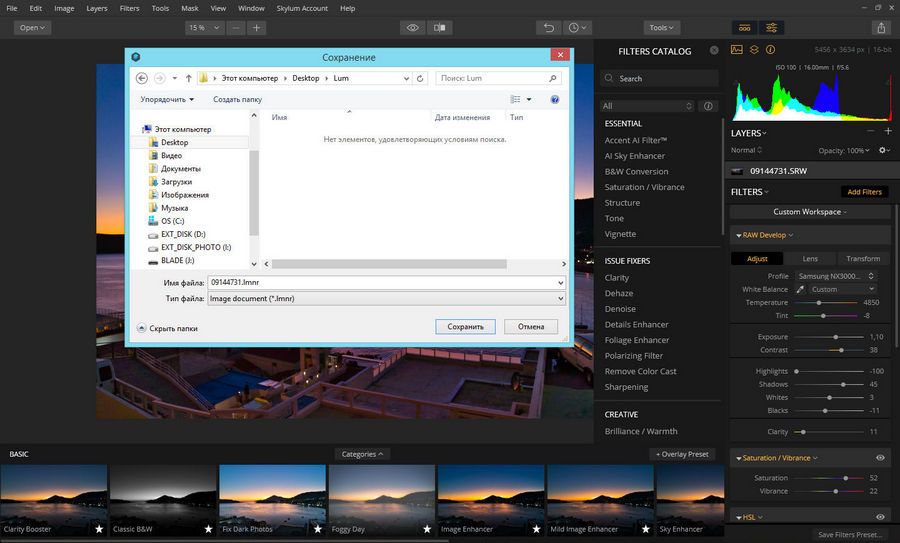Click Save Filters Preset button
This screenshot has height=543, width=900.
850,534
